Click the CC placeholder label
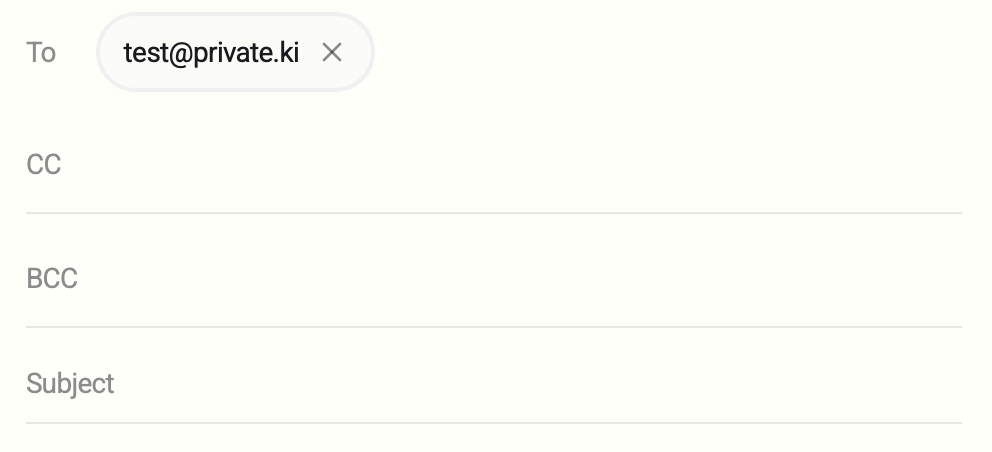Image resolution: width=992 pixels, height=452 pixels. [44, 165]
